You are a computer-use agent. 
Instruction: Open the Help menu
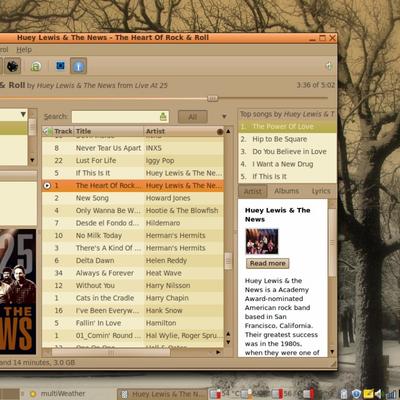(24, 50)
